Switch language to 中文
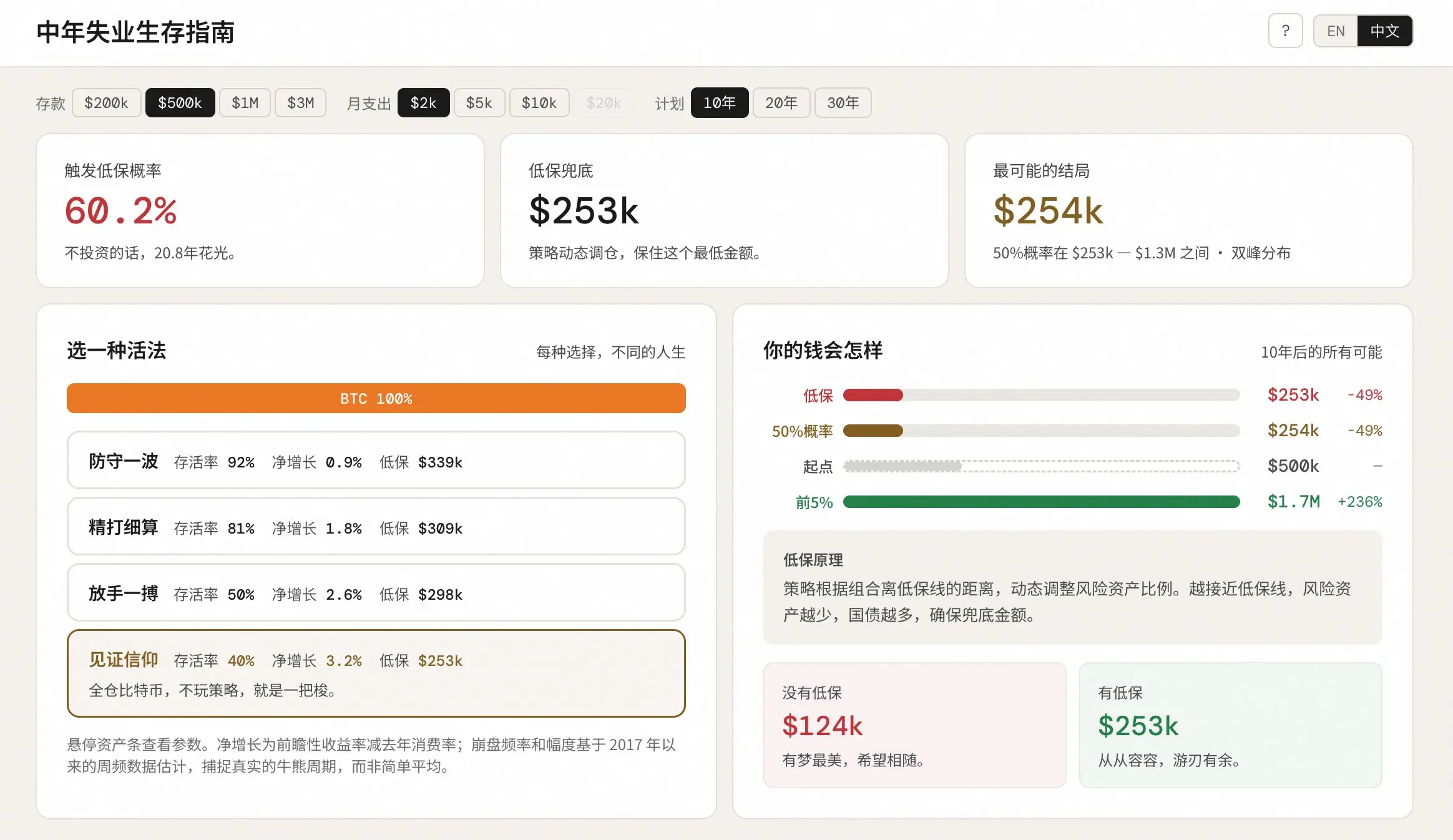 (1384, 31)
